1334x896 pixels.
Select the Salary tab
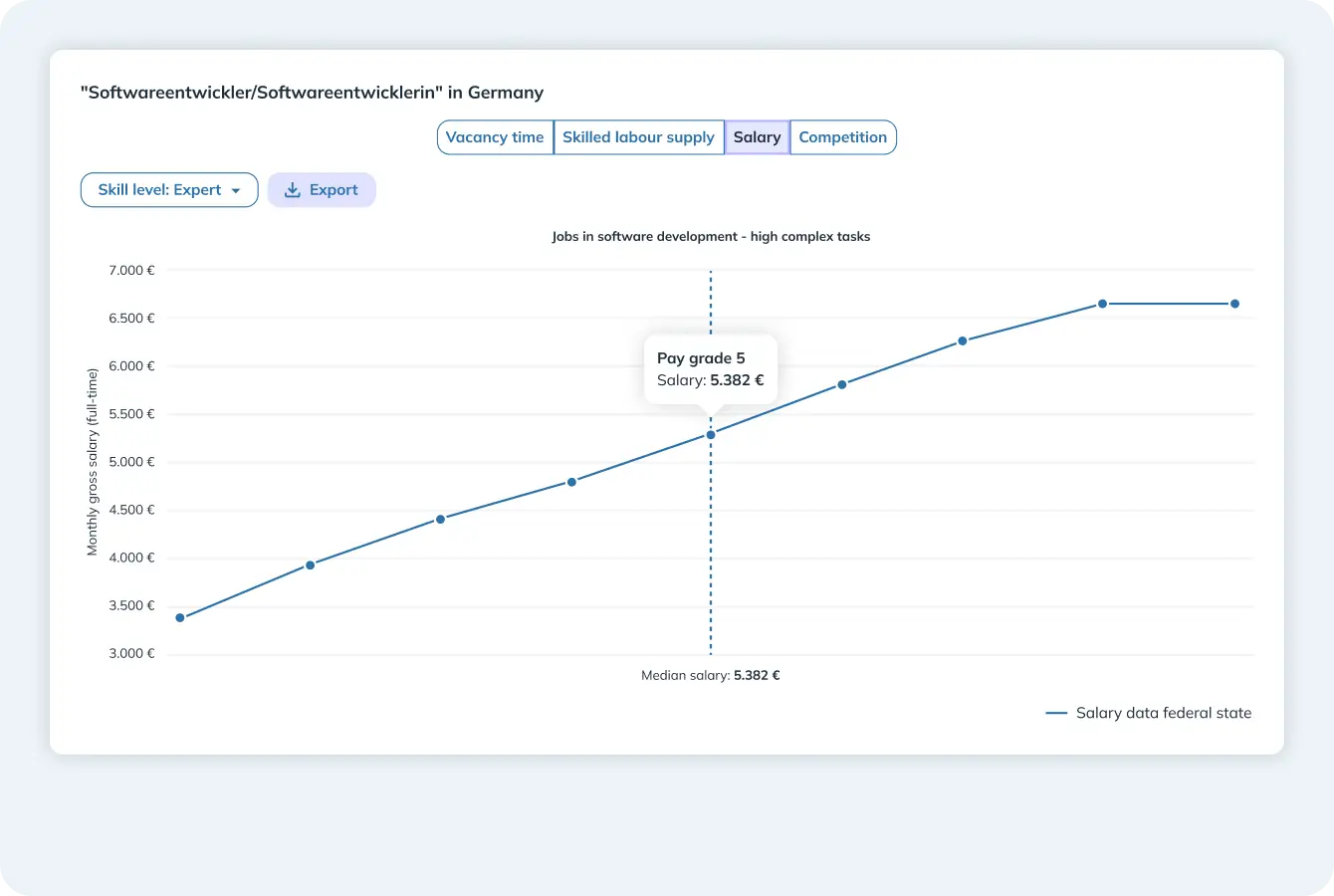757,137
